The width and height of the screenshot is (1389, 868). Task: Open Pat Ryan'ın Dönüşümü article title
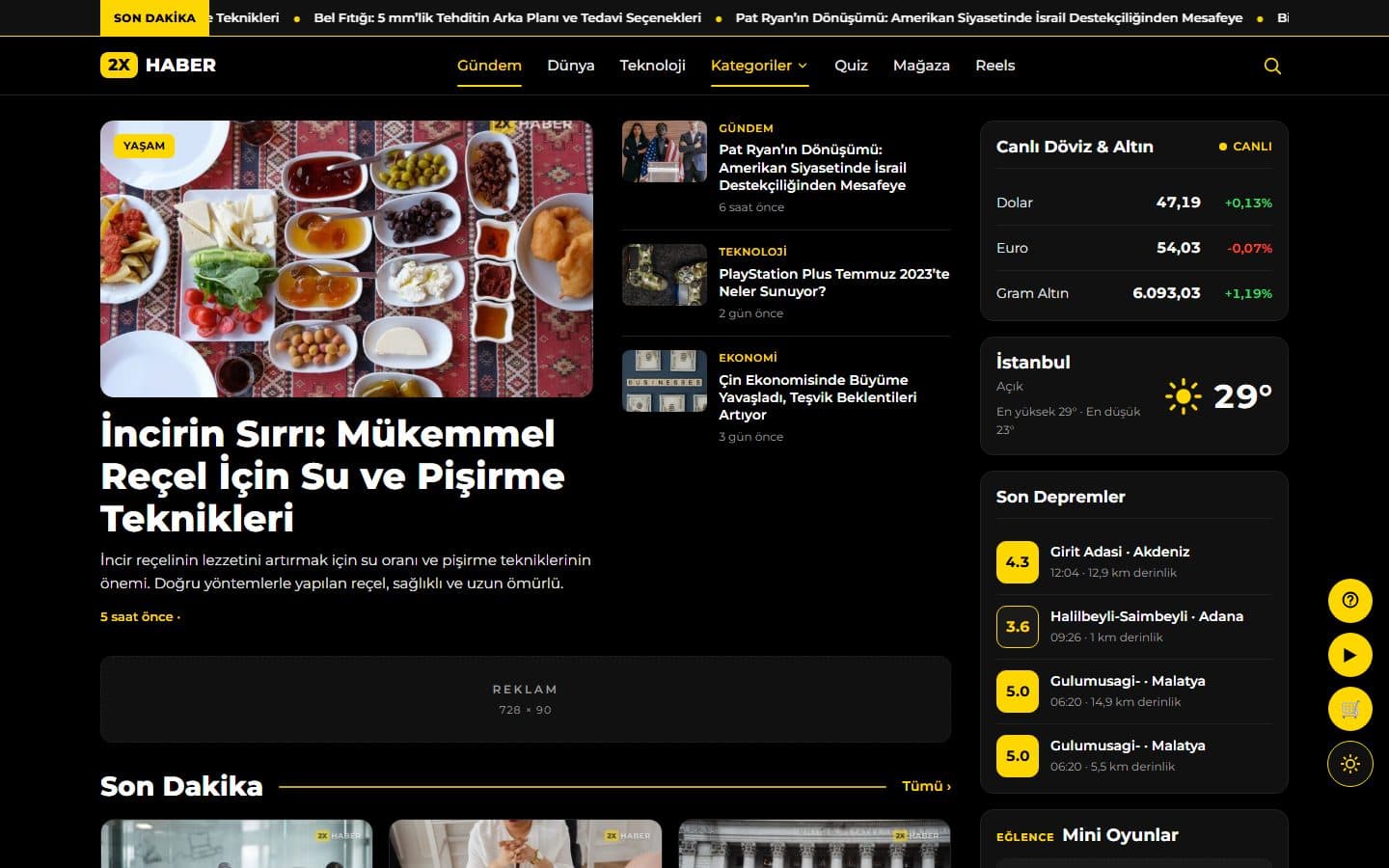coord(812,167)
